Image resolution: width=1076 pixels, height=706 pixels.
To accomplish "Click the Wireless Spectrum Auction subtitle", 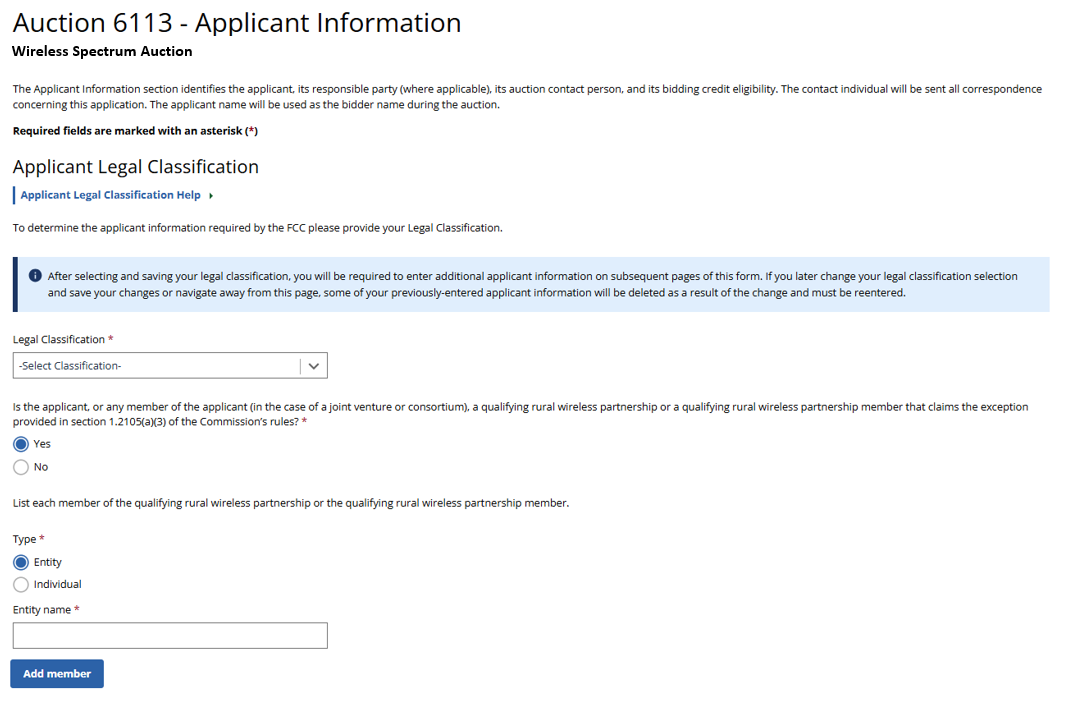I will (102, 51).
